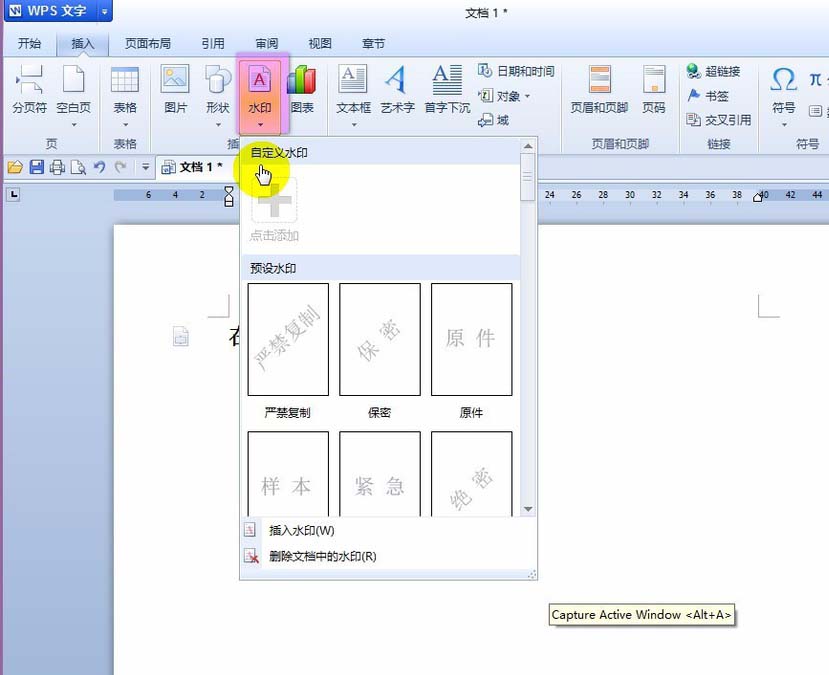Choose 插入水印(W) menu entry
Screen dimensions: 829x675
click(x=389, y=530)
